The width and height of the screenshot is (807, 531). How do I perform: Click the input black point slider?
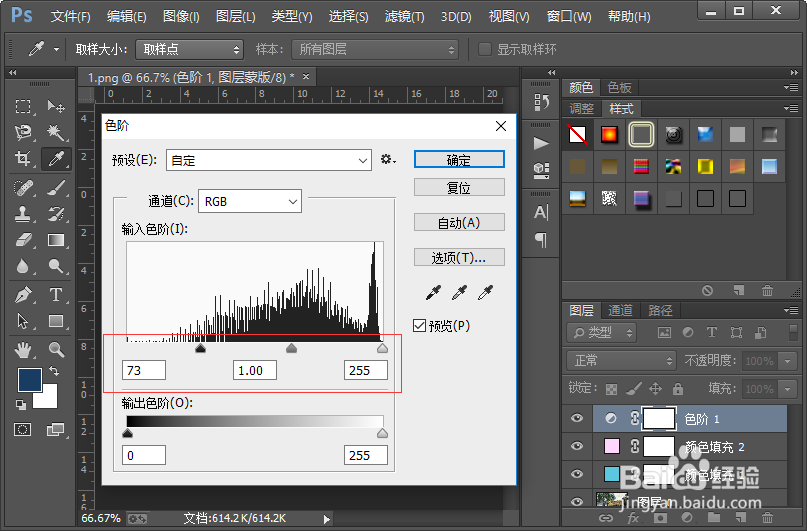pos(200,348)
